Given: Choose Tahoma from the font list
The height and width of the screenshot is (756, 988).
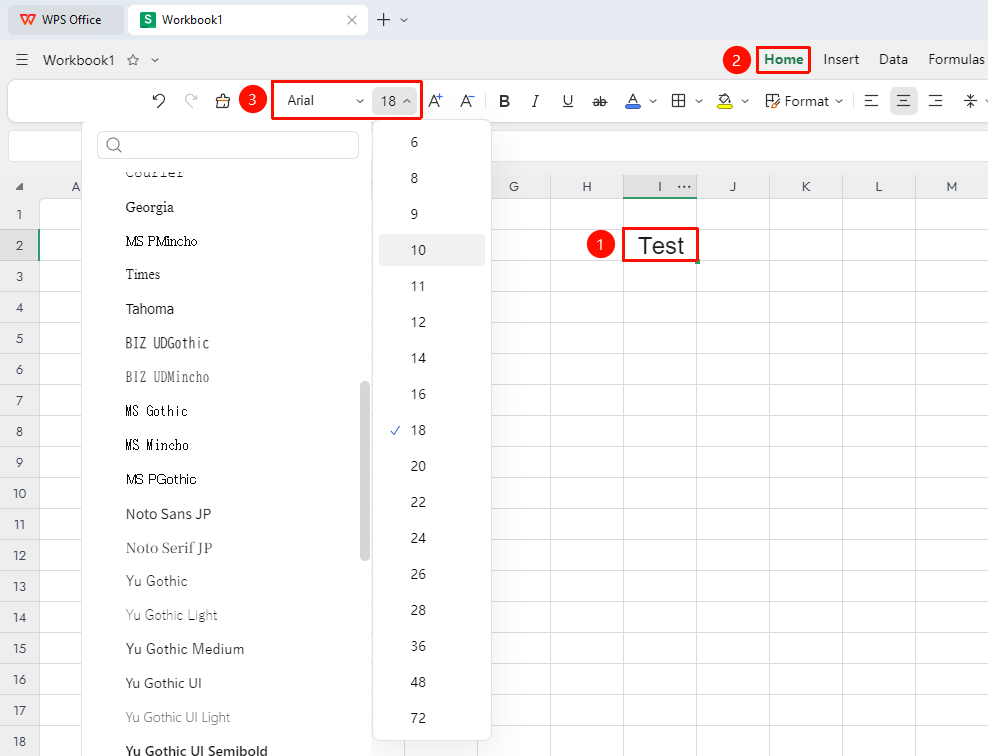Looking at the screenshot, I should pyautogui.click(x=149, y=309).
